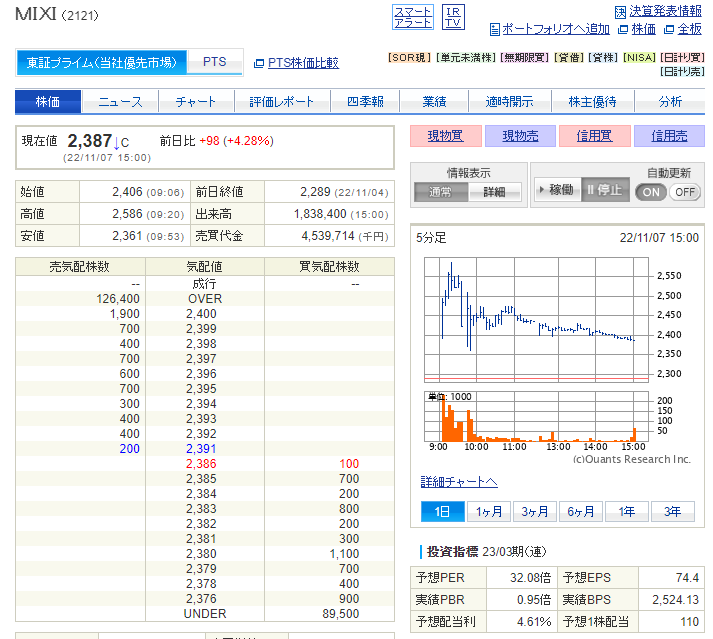Switch to the 分析 tab
Image resolution: width=713 pixels, height=639 pixels.
(x=670, y=101)
